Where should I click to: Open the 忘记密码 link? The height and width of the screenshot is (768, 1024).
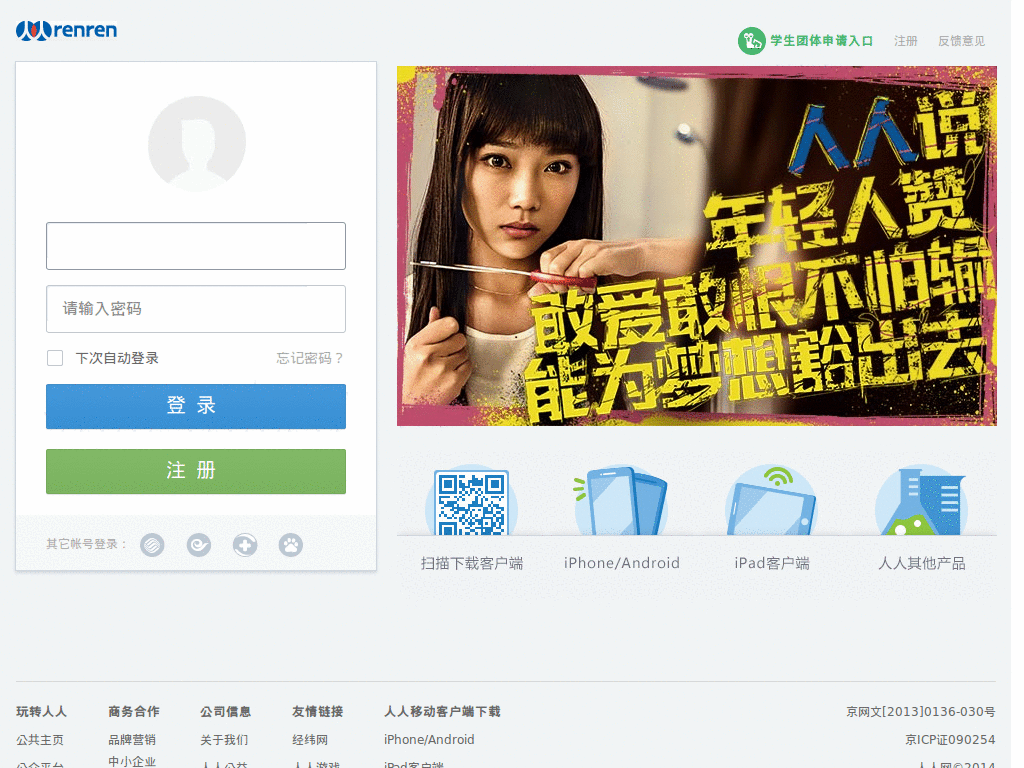tap(310, 358)
